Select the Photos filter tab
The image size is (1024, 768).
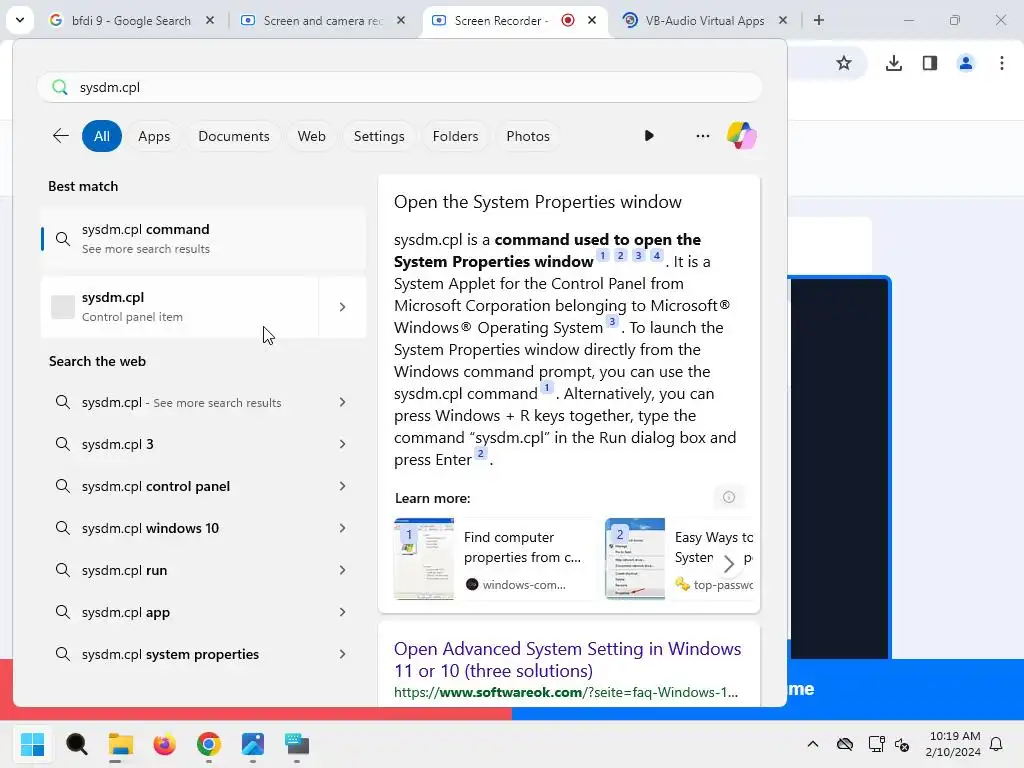(528, 136)
